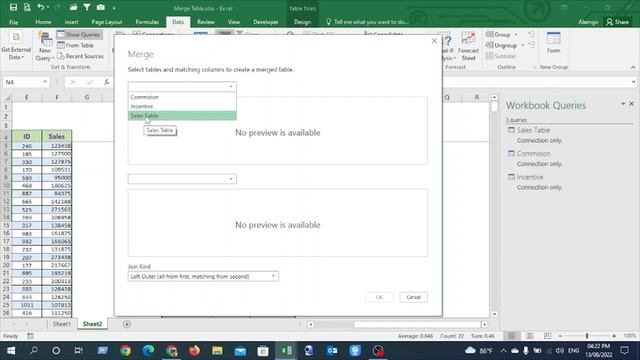
Task: Adjust the zoom slider handle
Action: tap(587, 336)
